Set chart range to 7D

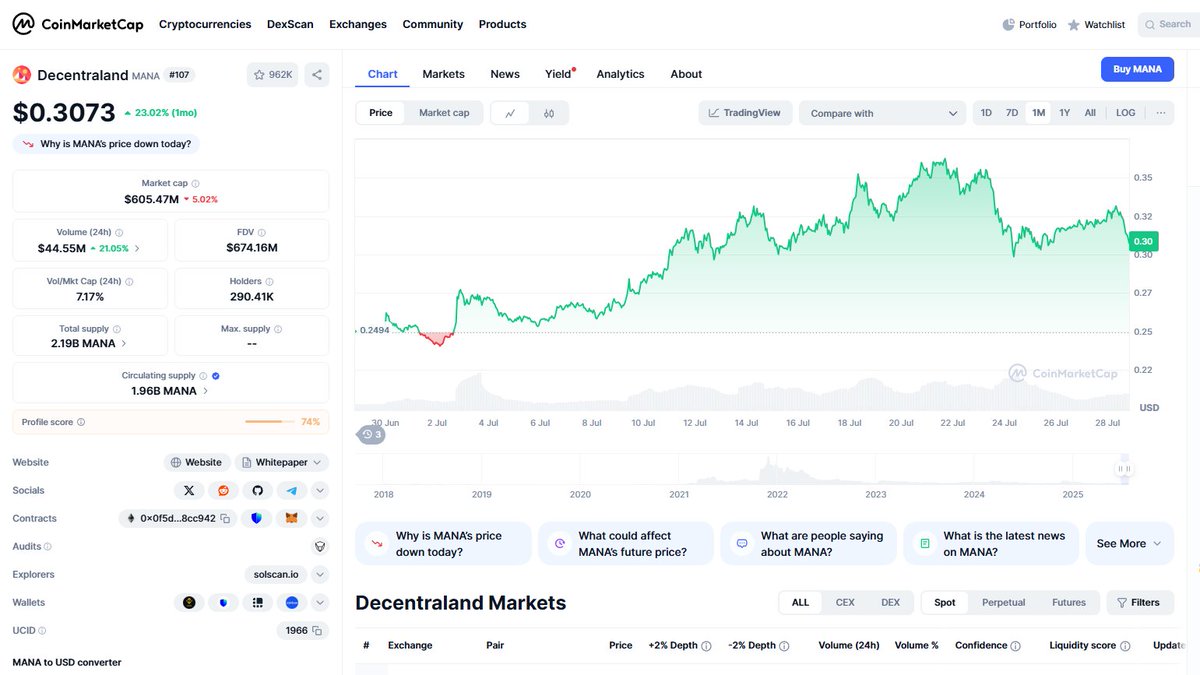pos(1012,113)
